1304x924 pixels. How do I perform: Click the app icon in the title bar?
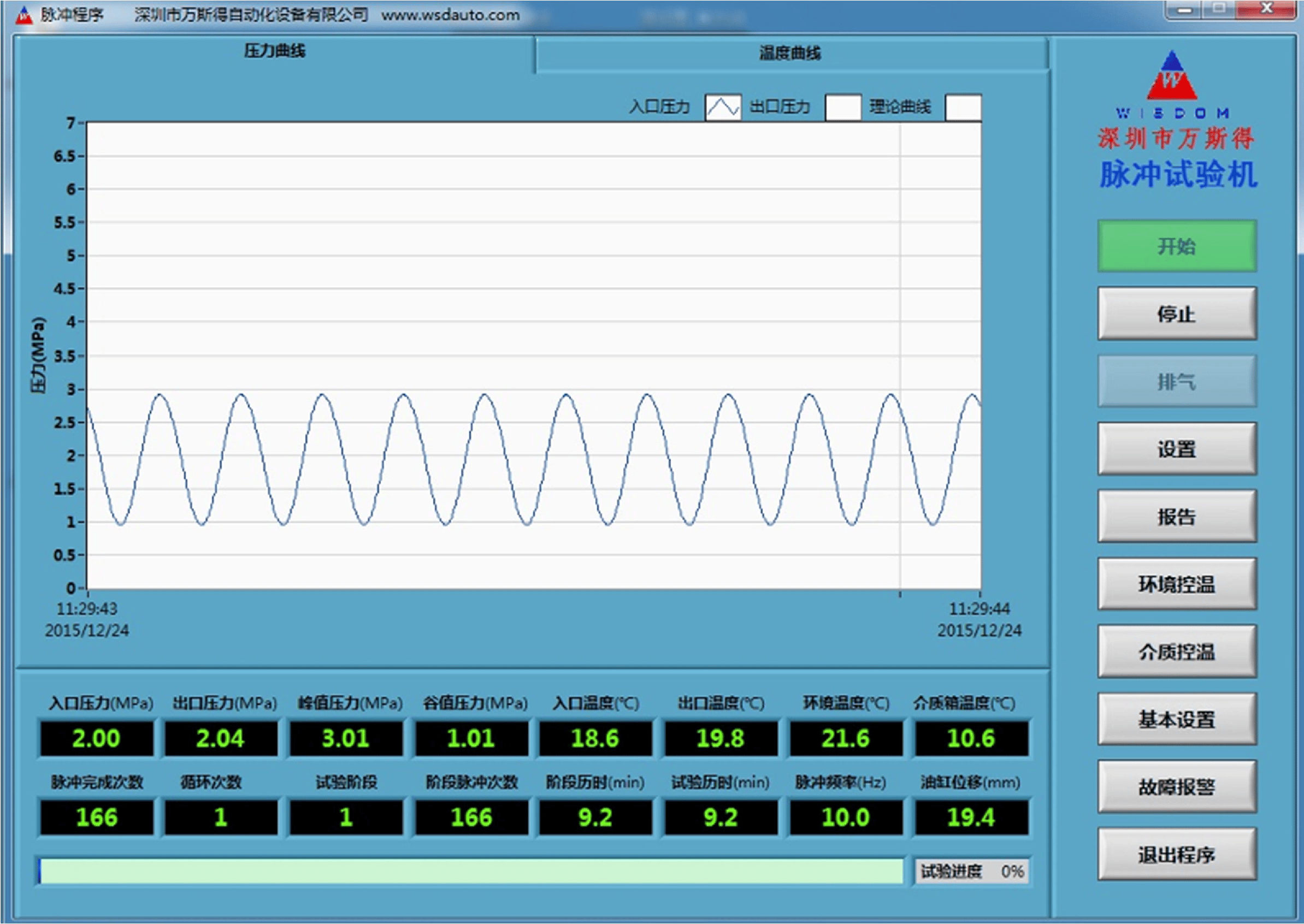coord(23,15)
